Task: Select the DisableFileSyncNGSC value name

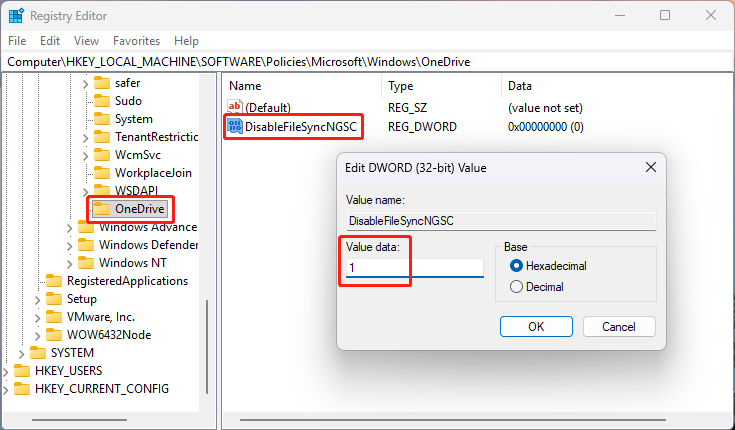Action: click(x=301, y=127)
